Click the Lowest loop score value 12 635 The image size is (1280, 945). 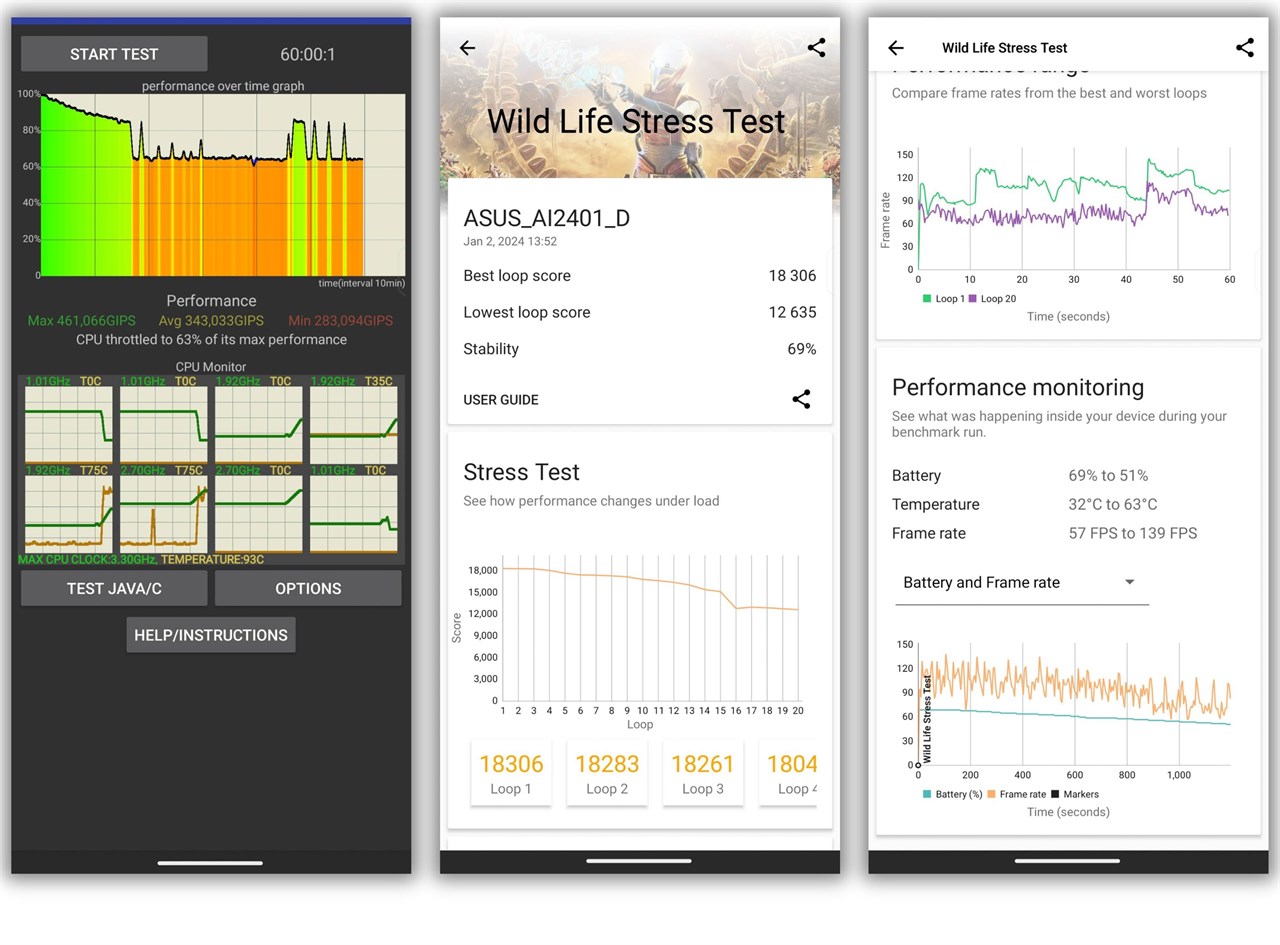tap(792, 312)
